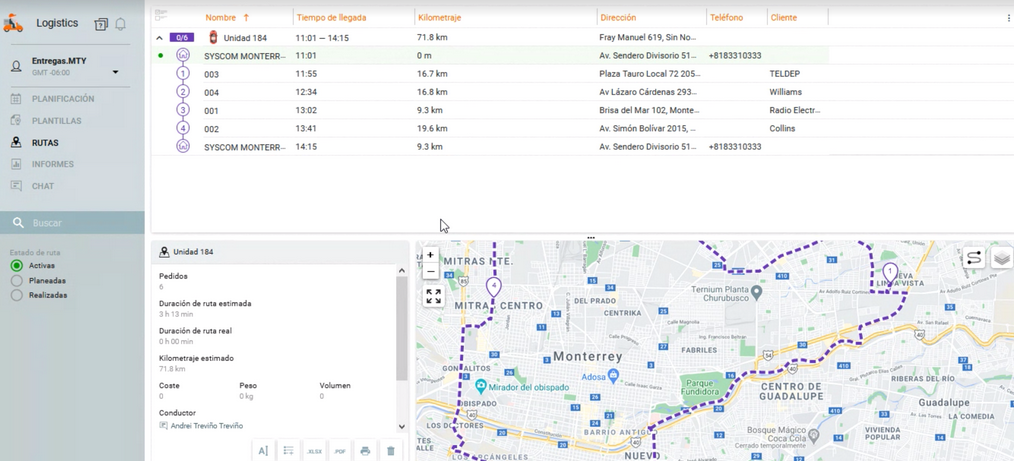Click the notifications bell icon
The width and height of the screenshot is (1014, 461).
[120, 24]
